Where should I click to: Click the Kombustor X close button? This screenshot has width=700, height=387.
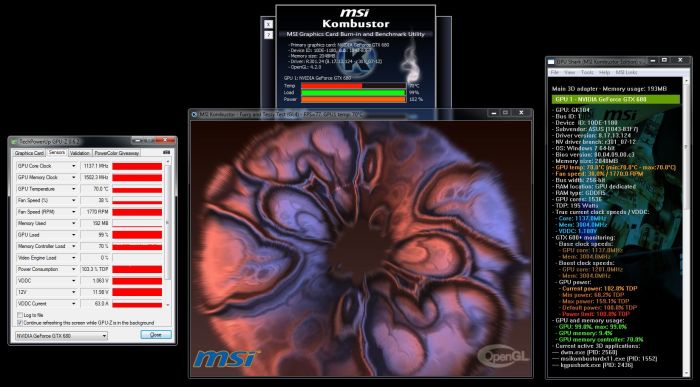268,25
